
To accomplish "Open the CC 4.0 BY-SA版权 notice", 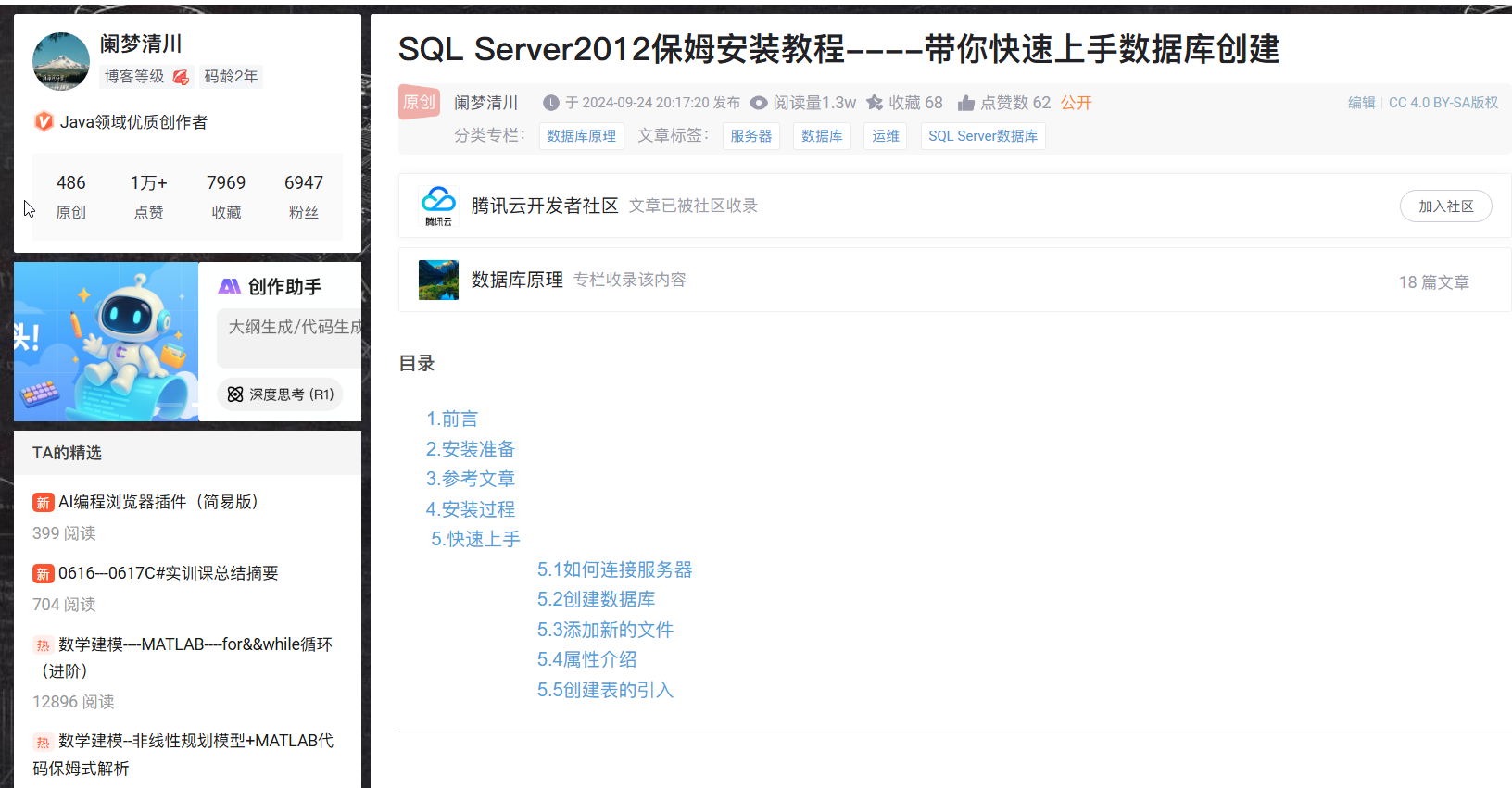I will 1443,103.
